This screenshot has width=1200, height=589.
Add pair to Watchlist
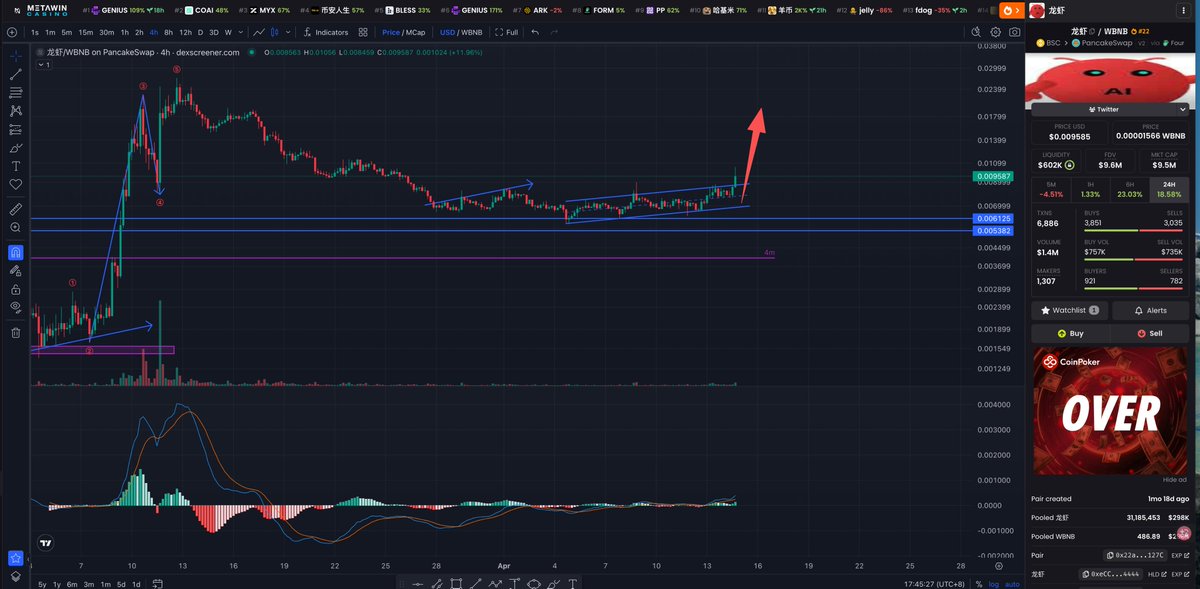[1069, 311]
